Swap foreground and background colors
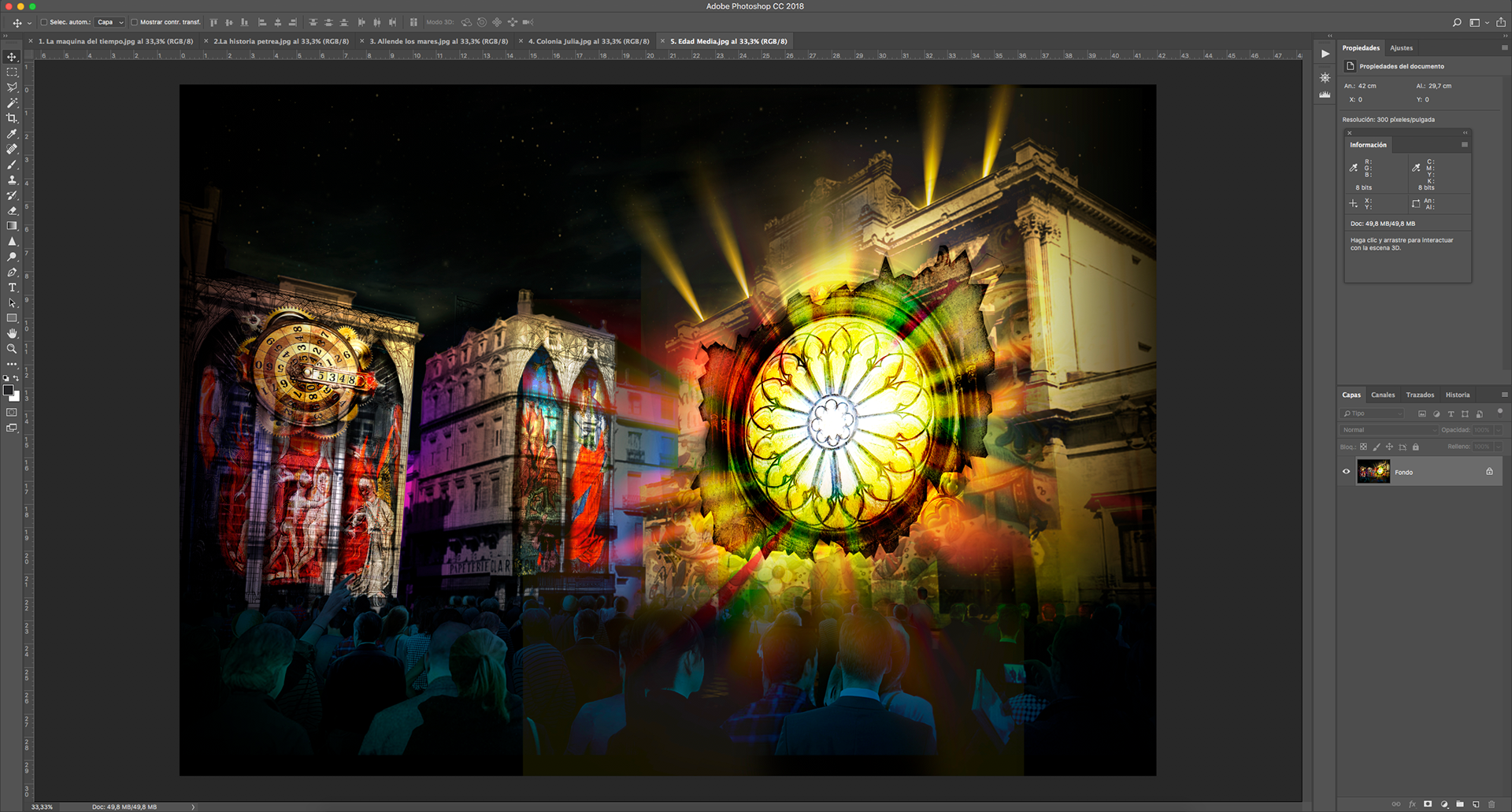The height and width of the screenshot is (812, 1512). 17,378
